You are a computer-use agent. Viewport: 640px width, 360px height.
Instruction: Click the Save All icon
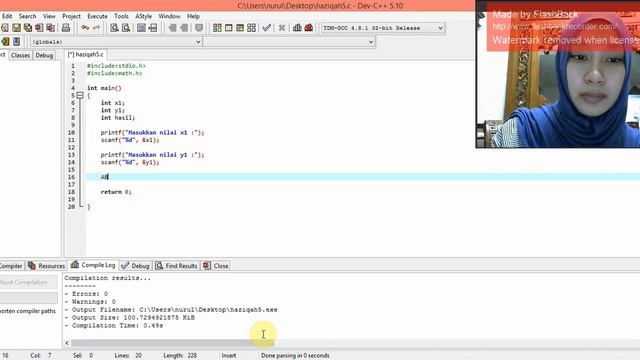(28, 28)
